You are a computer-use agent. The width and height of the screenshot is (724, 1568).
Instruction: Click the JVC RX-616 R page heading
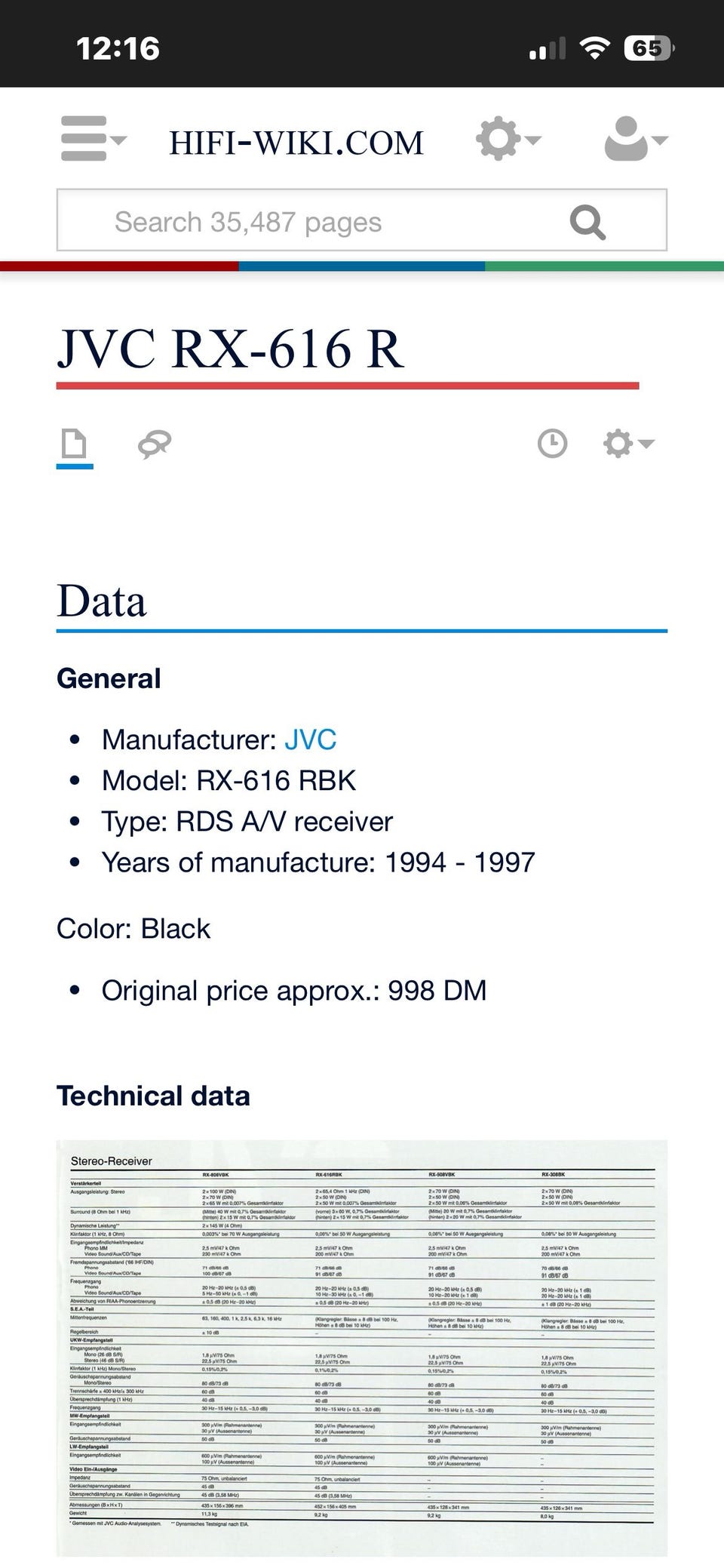[x=231, y=349]
